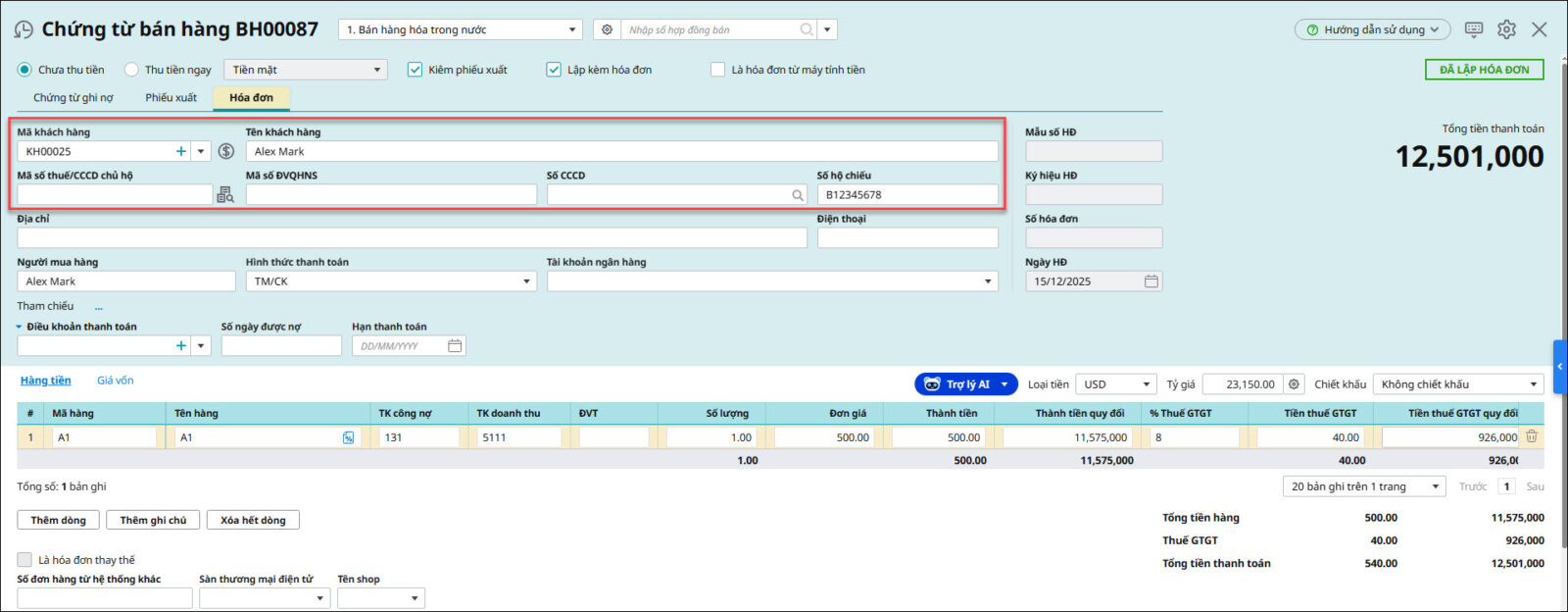Screen dimensions: 1568x612
Task: Click the history clock icon beside title
Action: [24, 30]
